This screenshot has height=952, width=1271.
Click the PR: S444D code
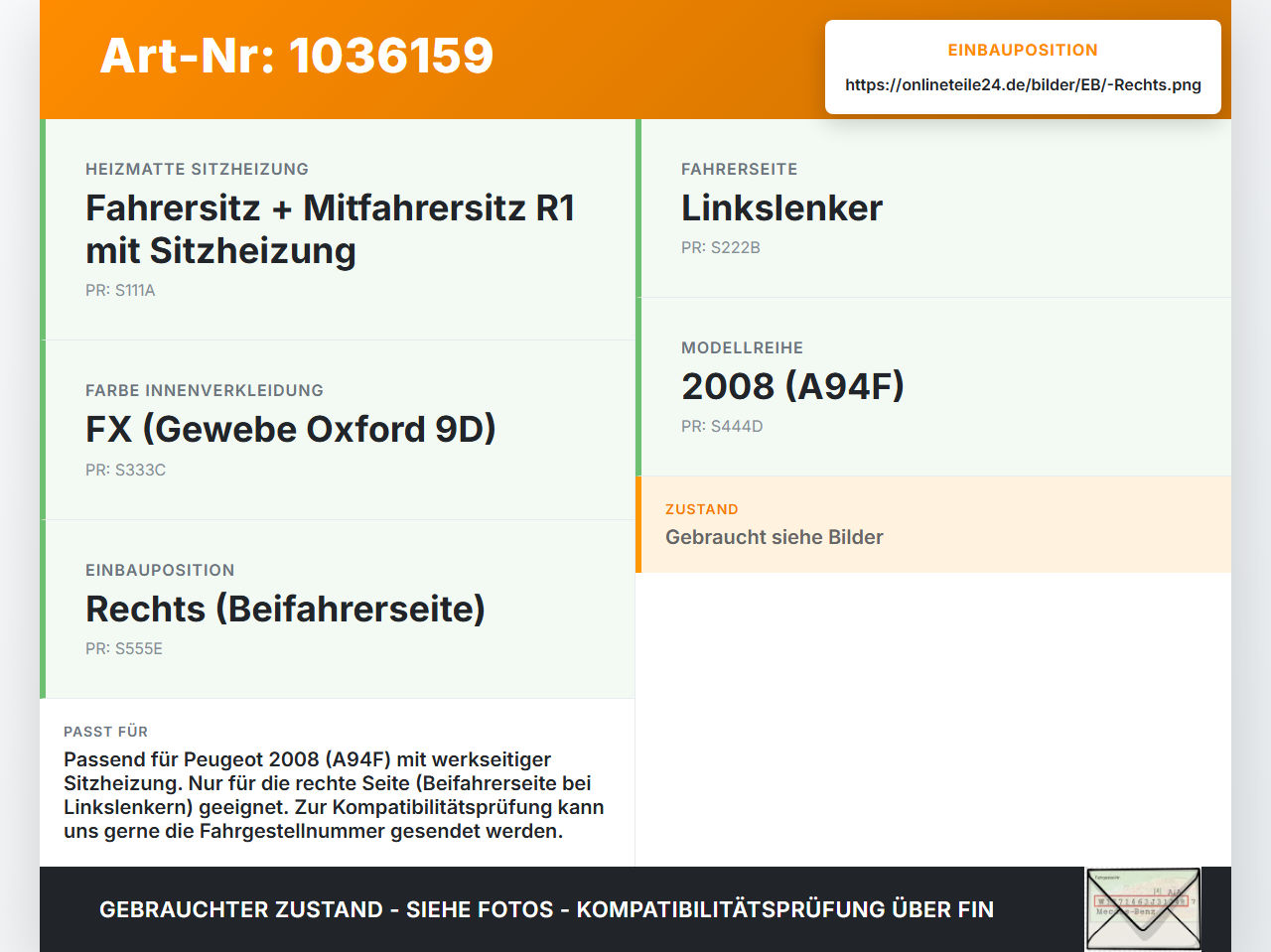(722, 426)
